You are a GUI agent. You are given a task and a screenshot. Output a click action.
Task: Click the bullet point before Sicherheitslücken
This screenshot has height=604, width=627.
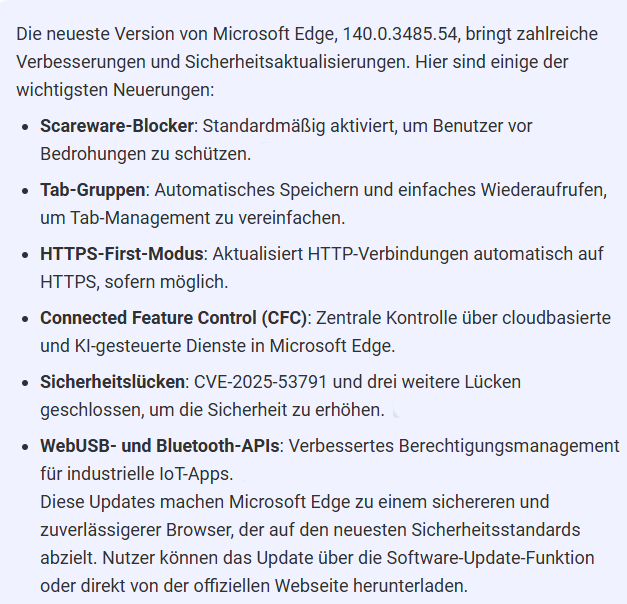pos(25,382)
